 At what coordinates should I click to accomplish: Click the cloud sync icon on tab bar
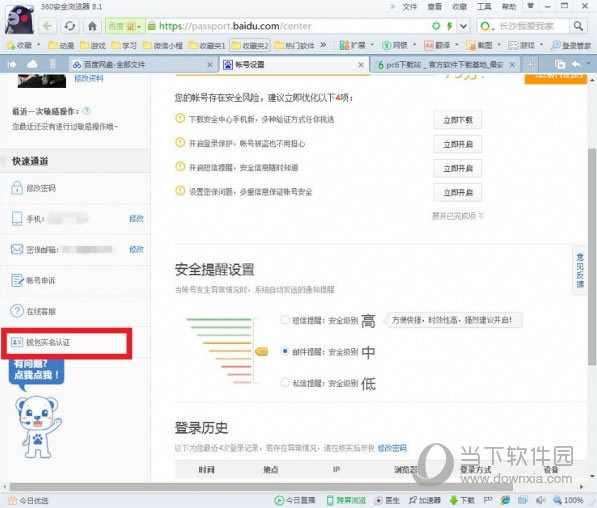(x=32, y=64)
